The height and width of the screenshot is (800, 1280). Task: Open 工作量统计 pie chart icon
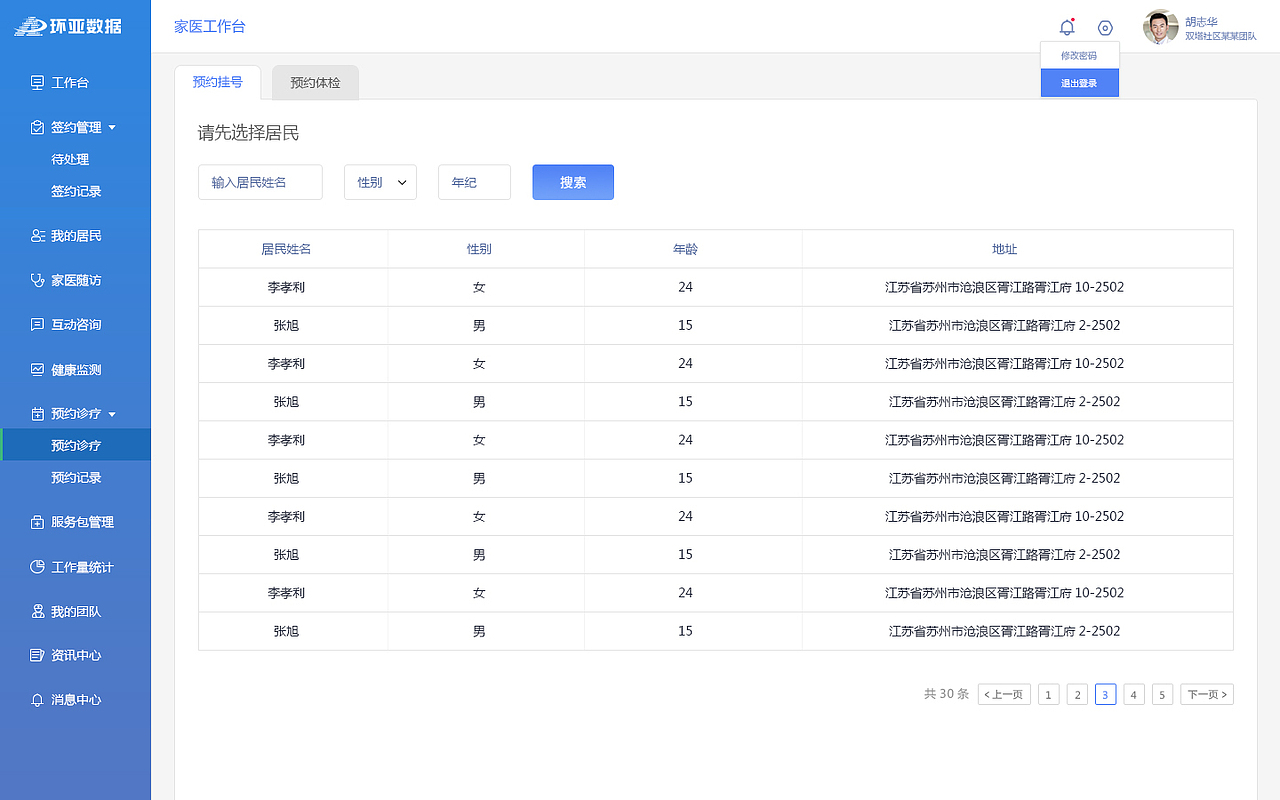37,567
